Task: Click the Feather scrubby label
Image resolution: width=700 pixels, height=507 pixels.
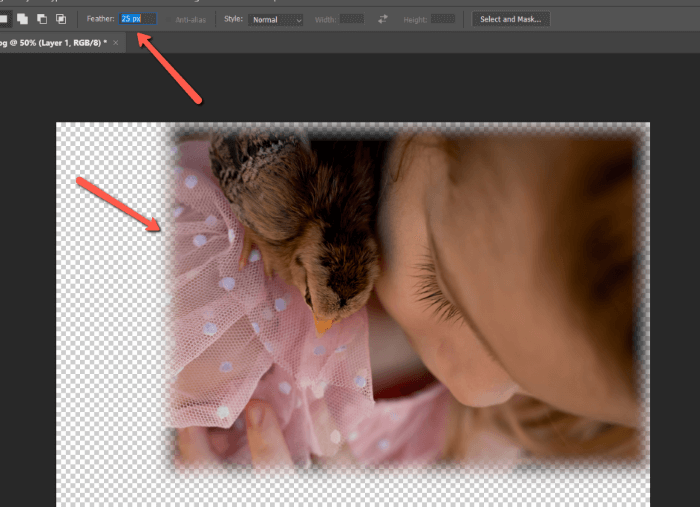Action: tap(100, 19)
